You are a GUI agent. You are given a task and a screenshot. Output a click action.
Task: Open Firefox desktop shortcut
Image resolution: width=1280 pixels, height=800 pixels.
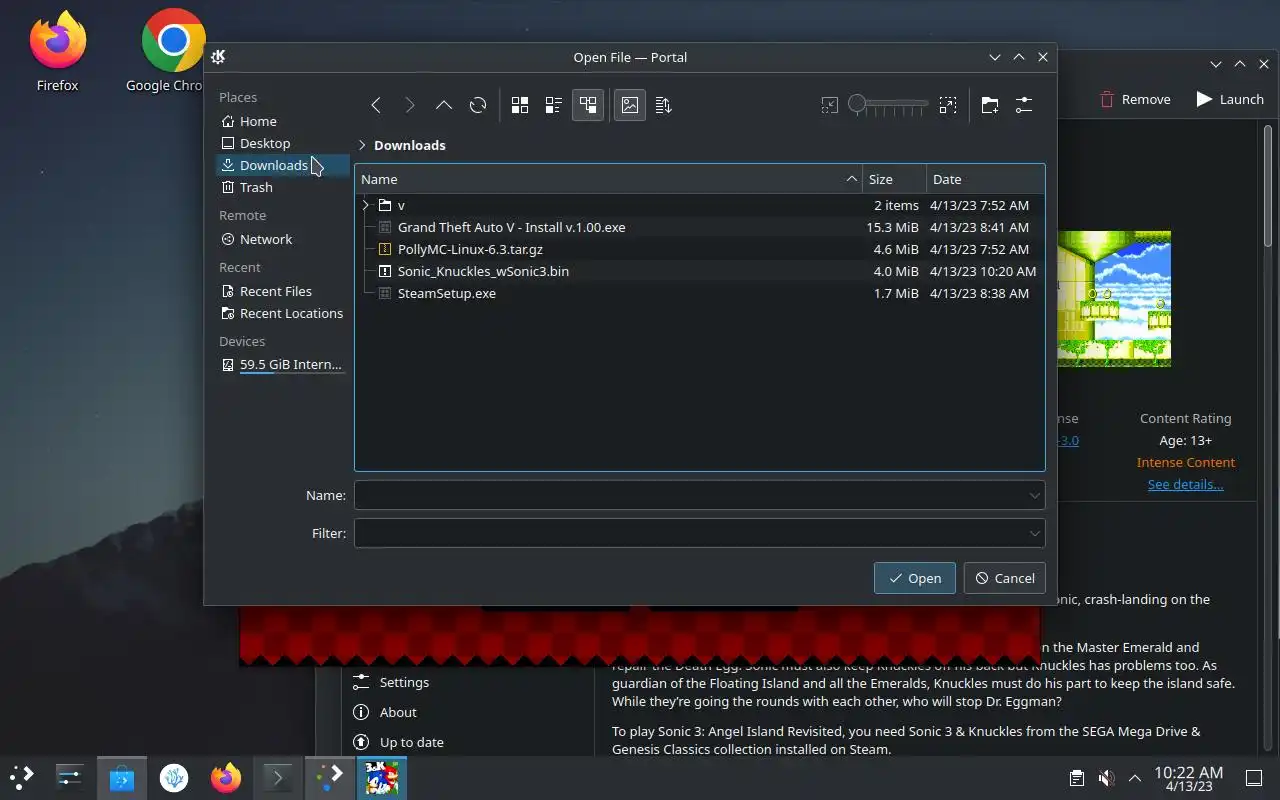[x=57, y=52]
